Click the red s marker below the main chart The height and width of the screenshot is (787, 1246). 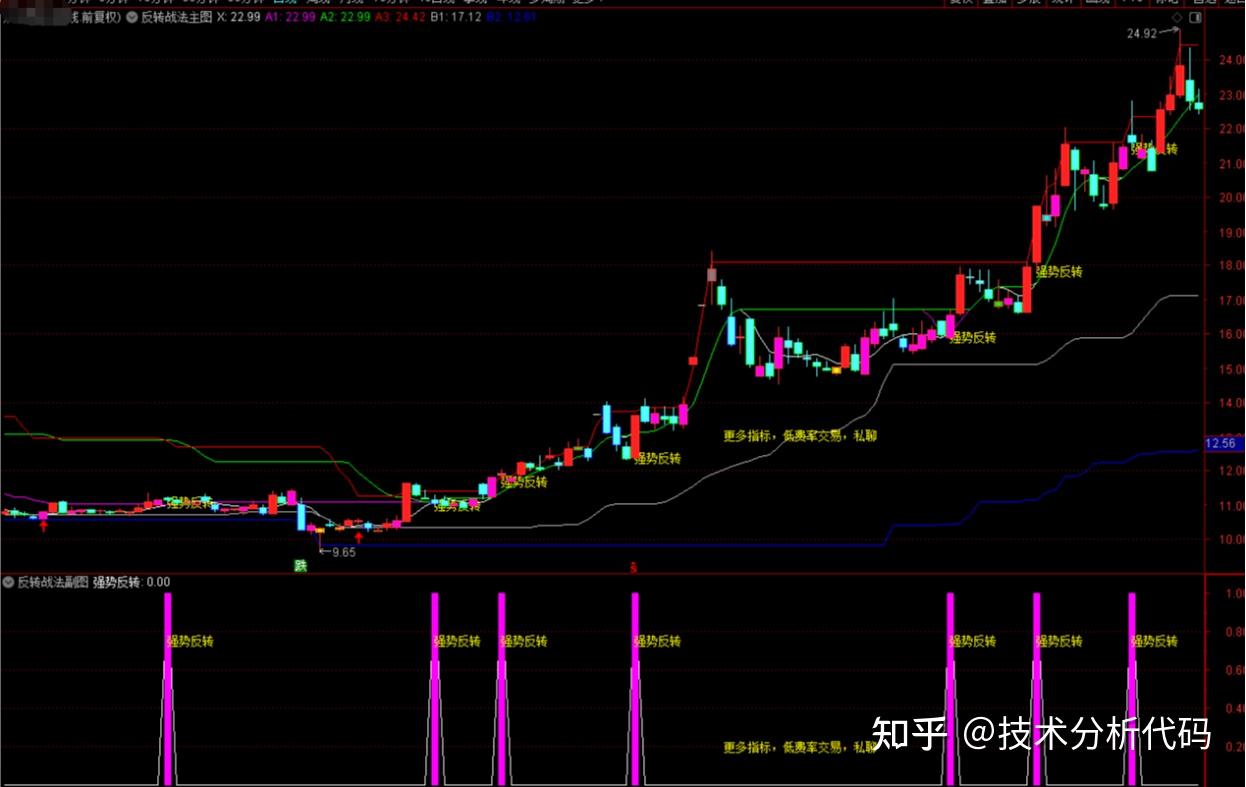pos(632,568)
